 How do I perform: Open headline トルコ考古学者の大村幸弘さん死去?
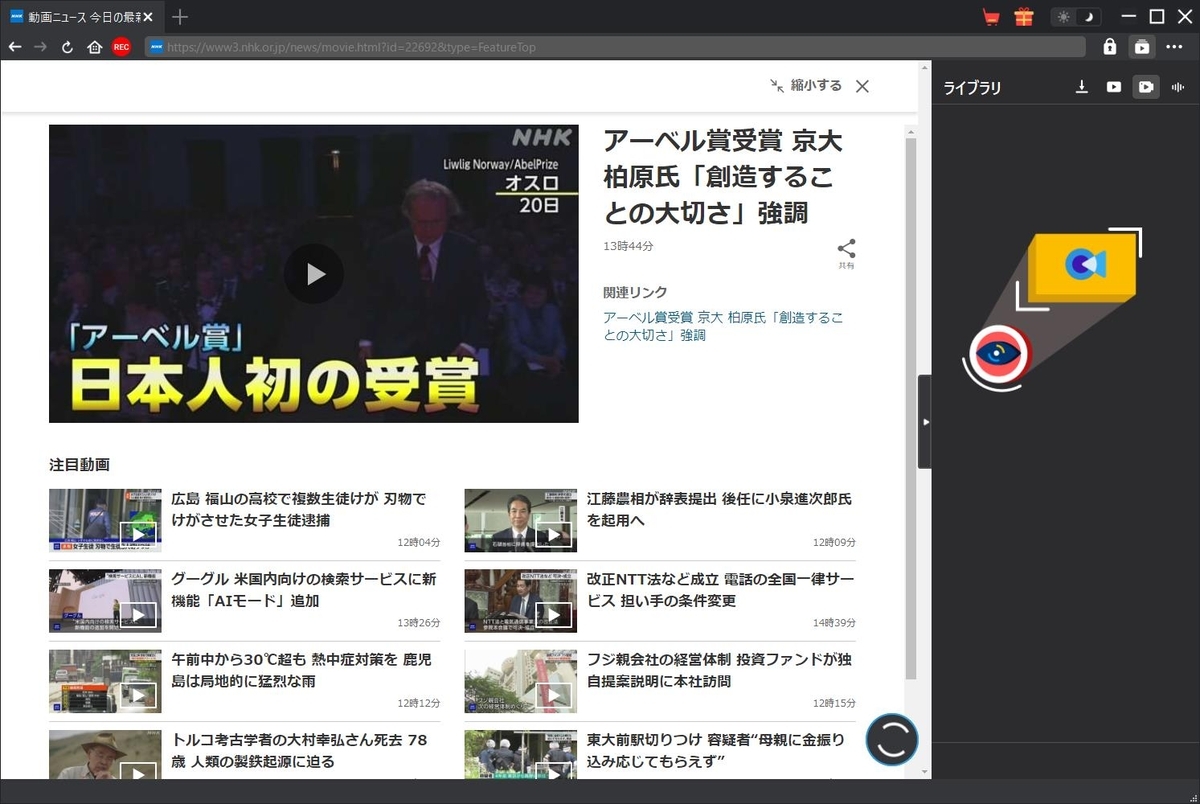pos(299,750)
